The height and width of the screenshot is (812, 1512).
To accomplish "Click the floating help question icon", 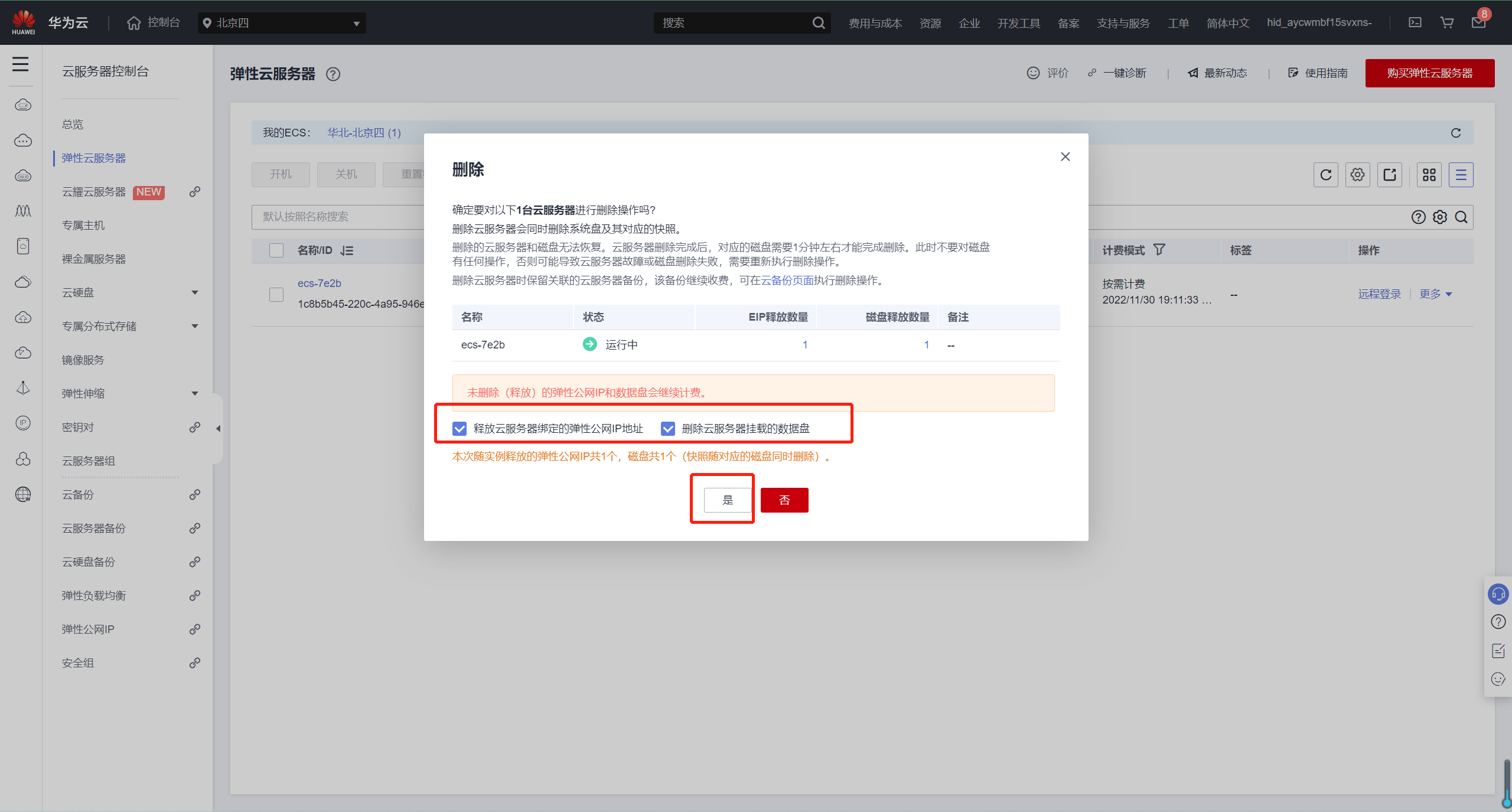I will tap(1498, 622).
